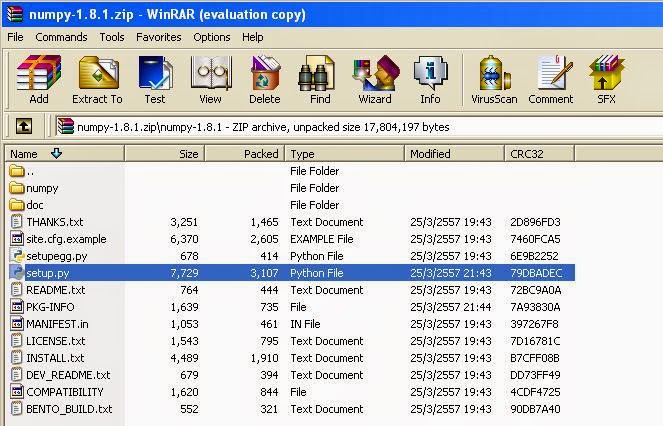
Task: Click CRC32 value 79DBADEC
Action: point(536,273)
